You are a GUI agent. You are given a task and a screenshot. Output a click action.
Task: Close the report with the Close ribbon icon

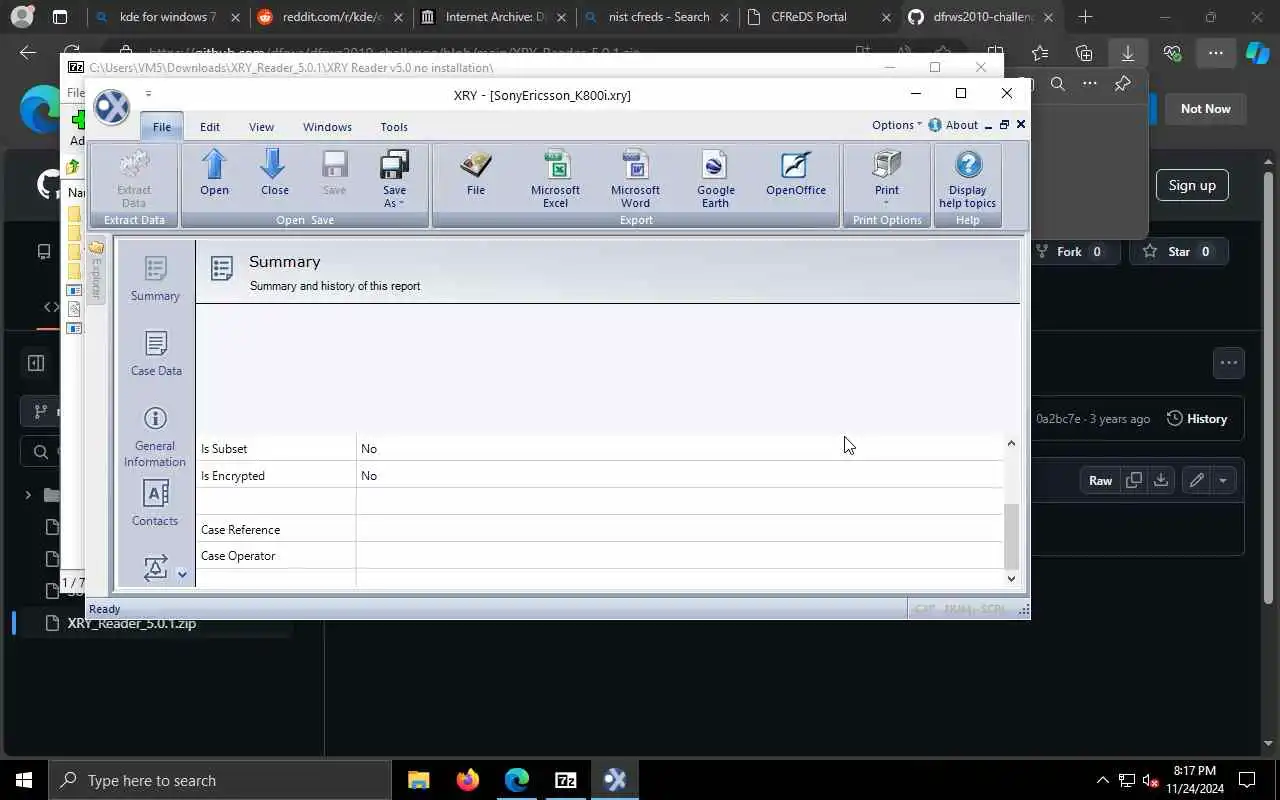pyautogui.click(x=274, y=172)
